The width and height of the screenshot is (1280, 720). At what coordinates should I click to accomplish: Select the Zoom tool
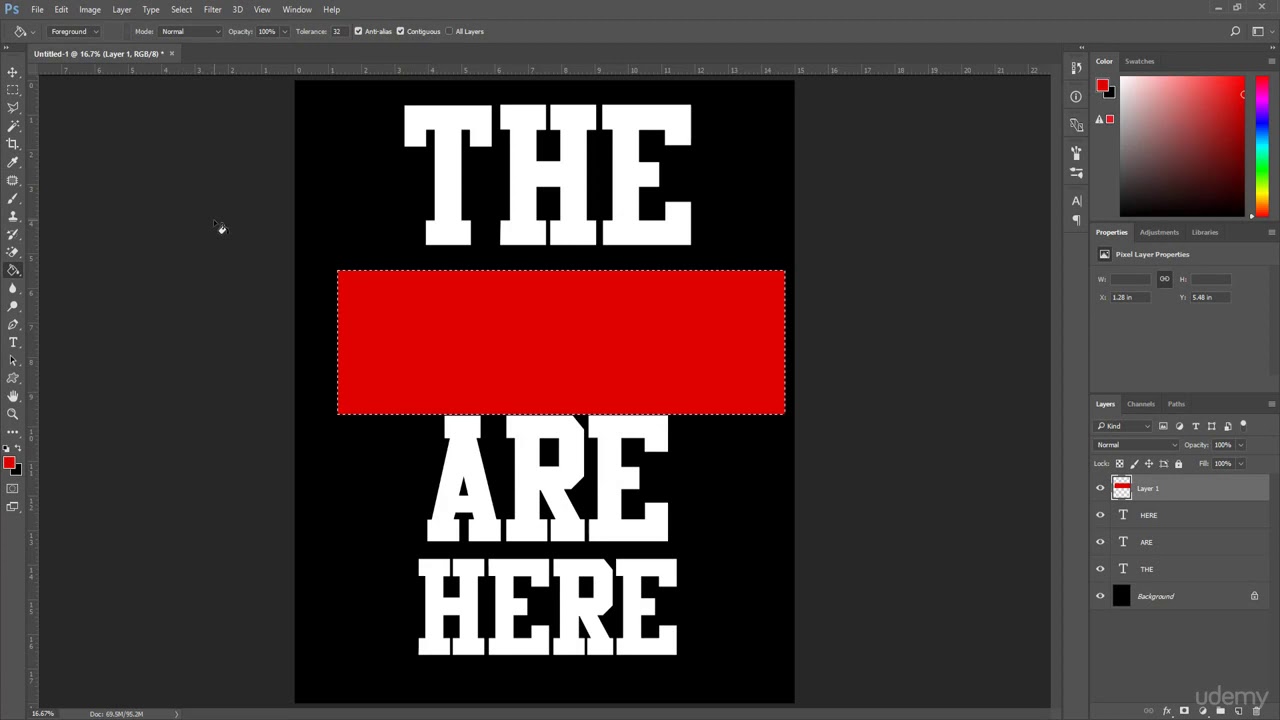(x=13, y=414)
